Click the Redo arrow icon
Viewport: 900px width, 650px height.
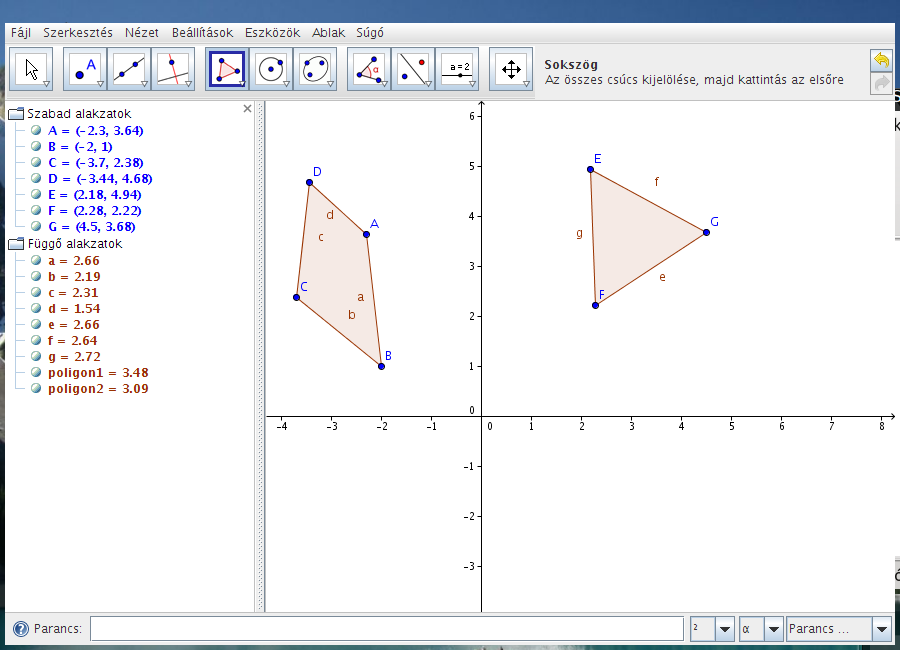click(x=881, y=84)
